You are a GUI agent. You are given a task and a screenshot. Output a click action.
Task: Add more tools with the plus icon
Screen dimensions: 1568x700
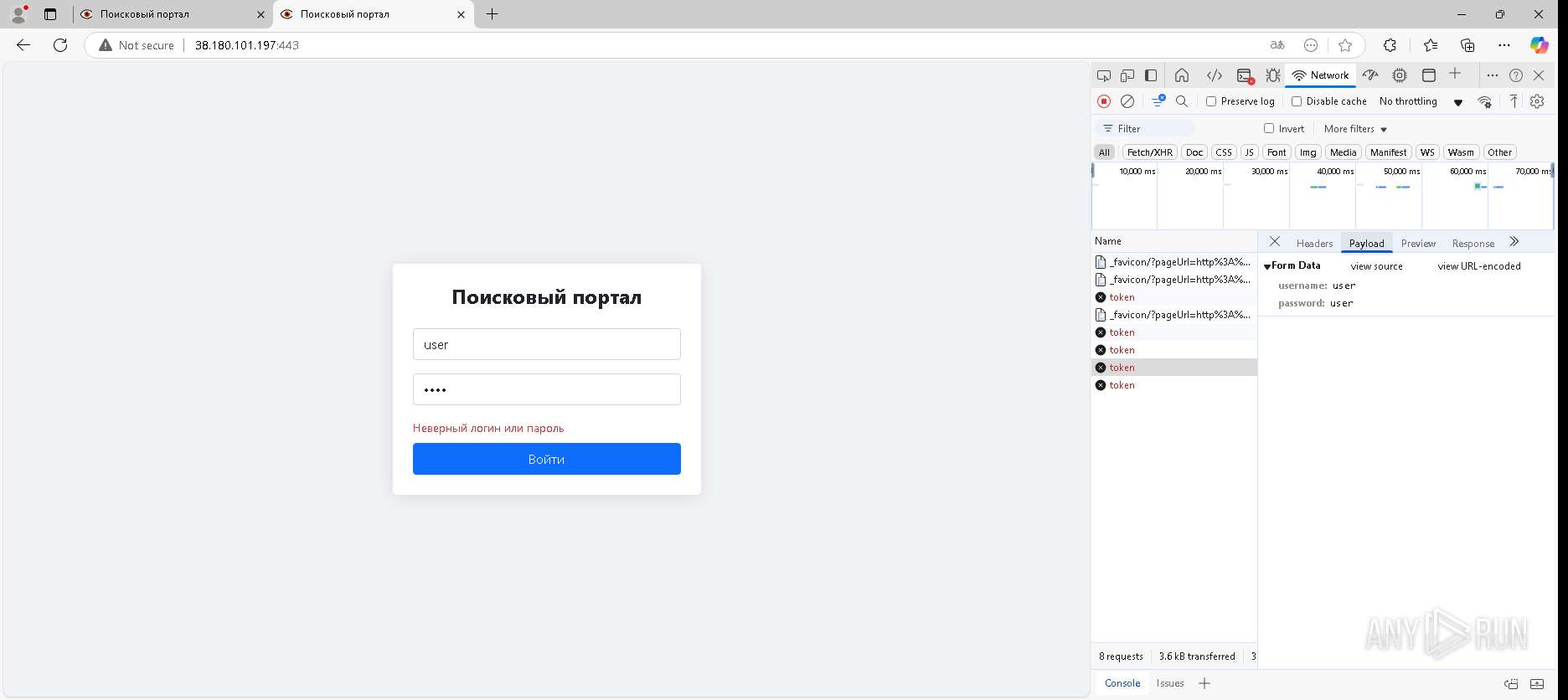(x=1455, y=74)
